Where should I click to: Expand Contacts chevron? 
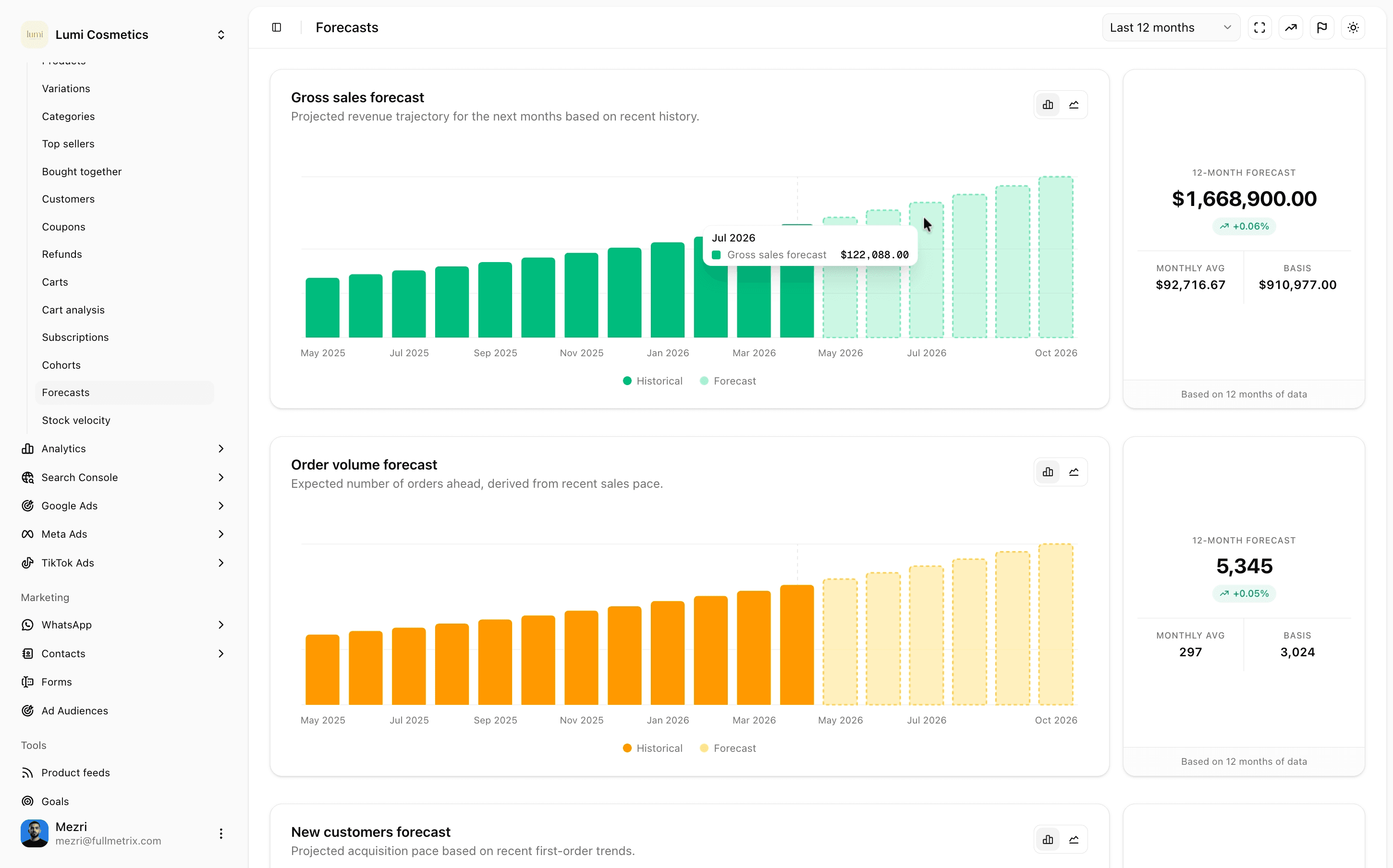[221, 654]
